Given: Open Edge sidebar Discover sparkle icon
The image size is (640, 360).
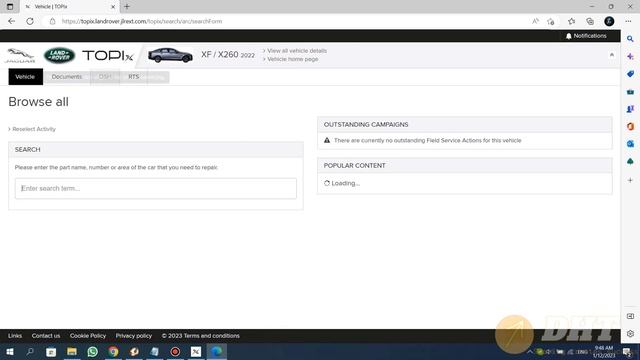Looking at the screenshot, I should [x=630, y=56].
